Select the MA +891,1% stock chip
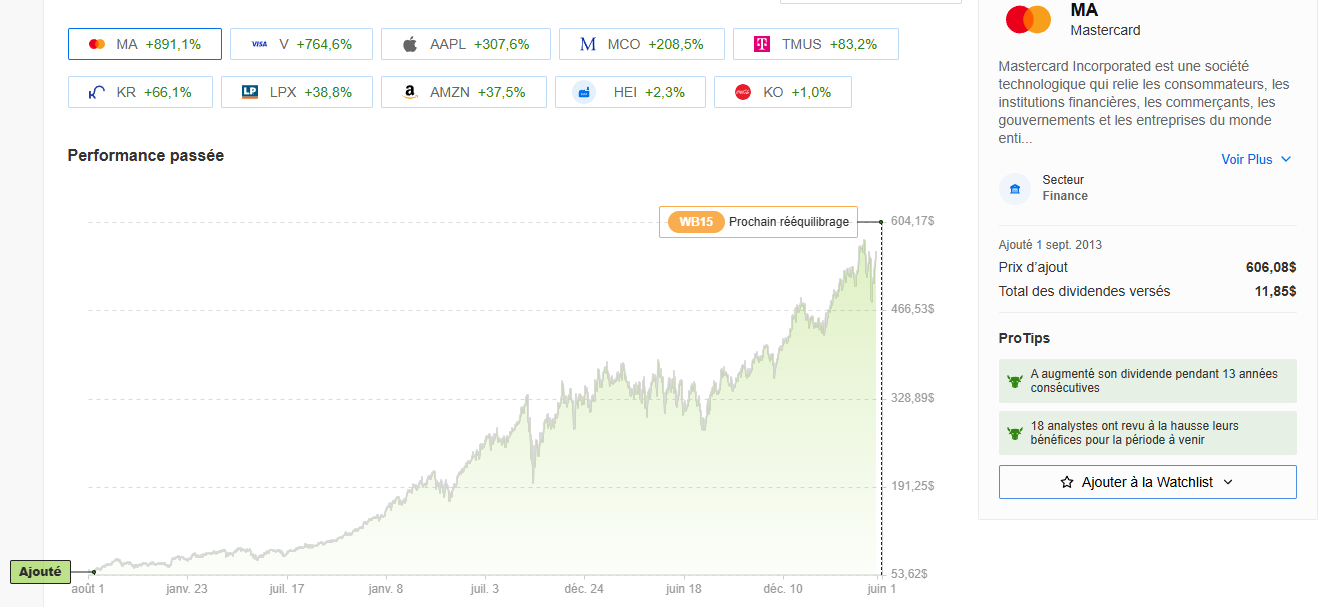 click(145, 44)
